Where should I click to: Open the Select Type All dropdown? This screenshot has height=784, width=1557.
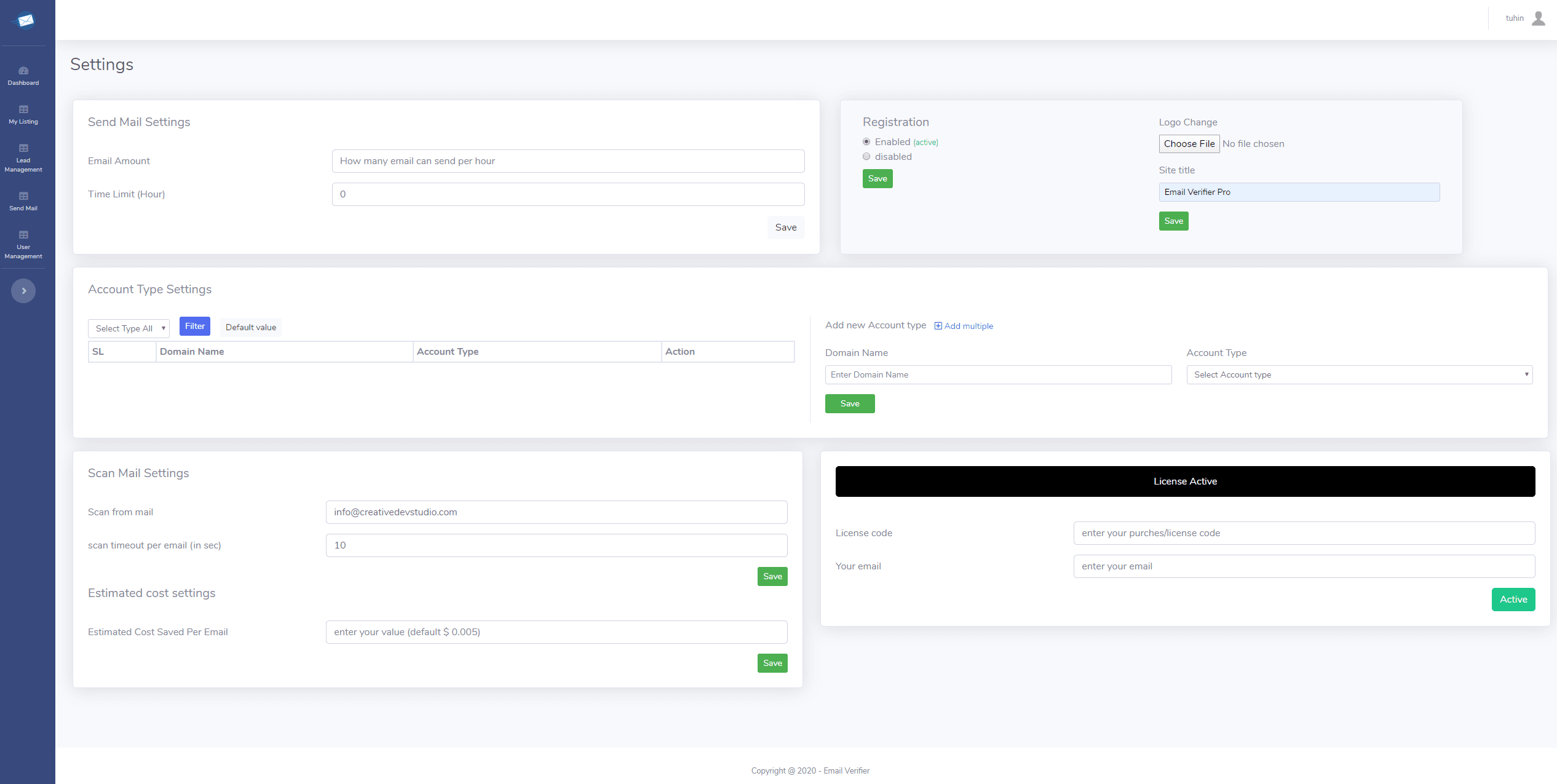point(129,328)
